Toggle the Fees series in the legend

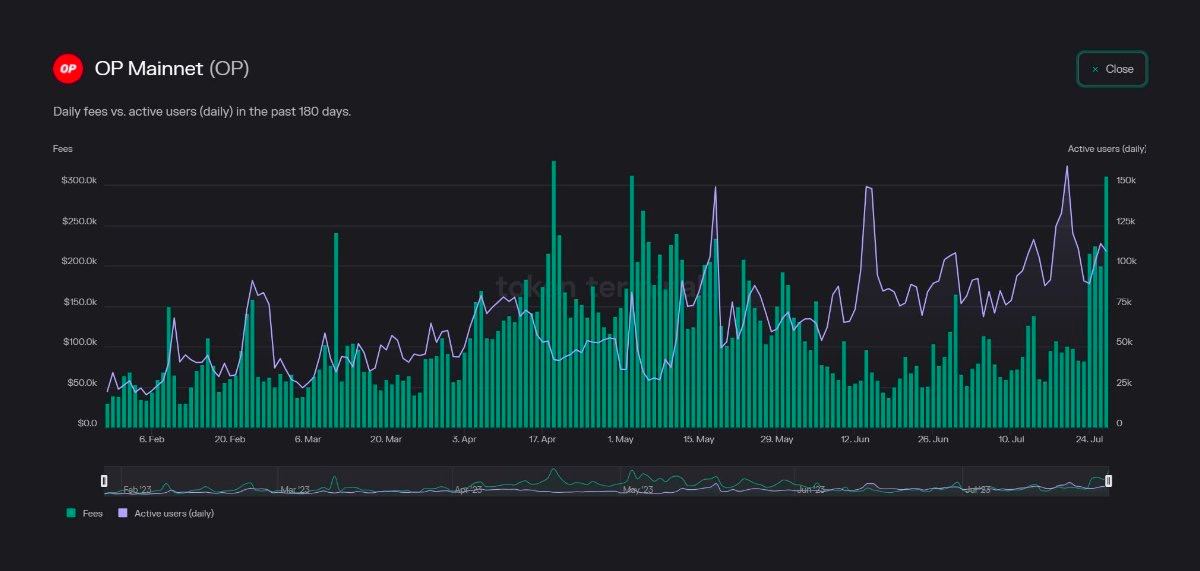[85, 513]
